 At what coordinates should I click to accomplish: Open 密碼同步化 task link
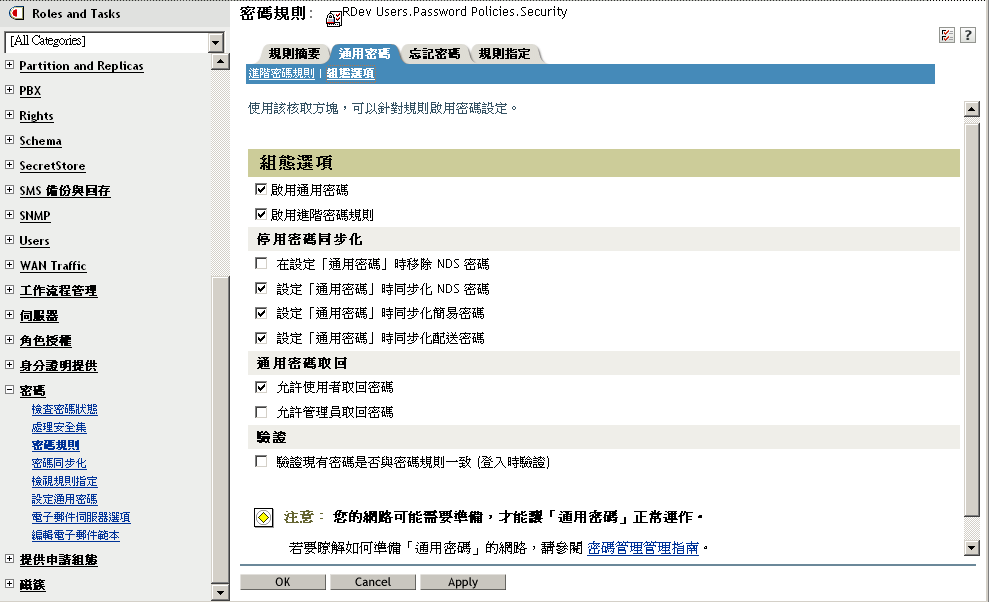(x=59, y=463)
